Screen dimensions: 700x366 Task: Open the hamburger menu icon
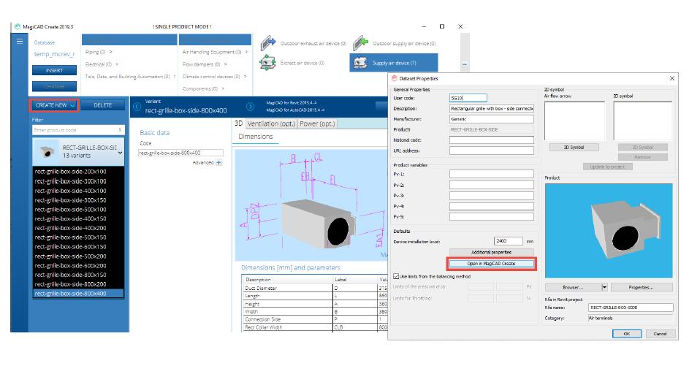[x=20, y=42]
